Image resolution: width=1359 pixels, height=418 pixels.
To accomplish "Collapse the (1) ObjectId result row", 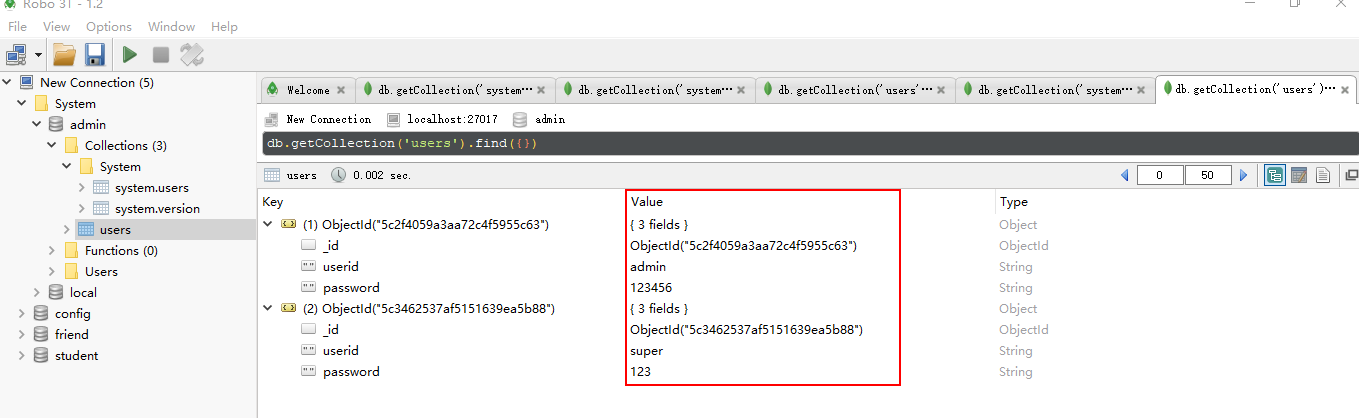I will [267, 224].
